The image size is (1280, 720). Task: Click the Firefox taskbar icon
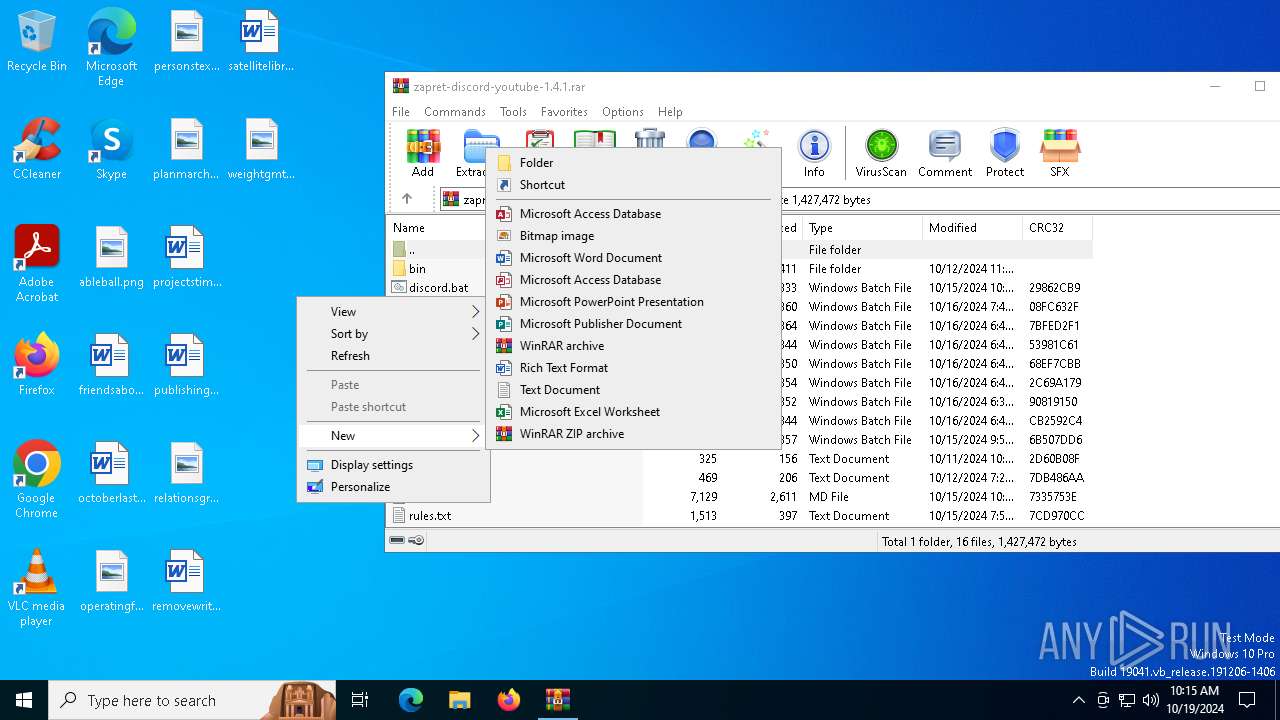point(508,700)
